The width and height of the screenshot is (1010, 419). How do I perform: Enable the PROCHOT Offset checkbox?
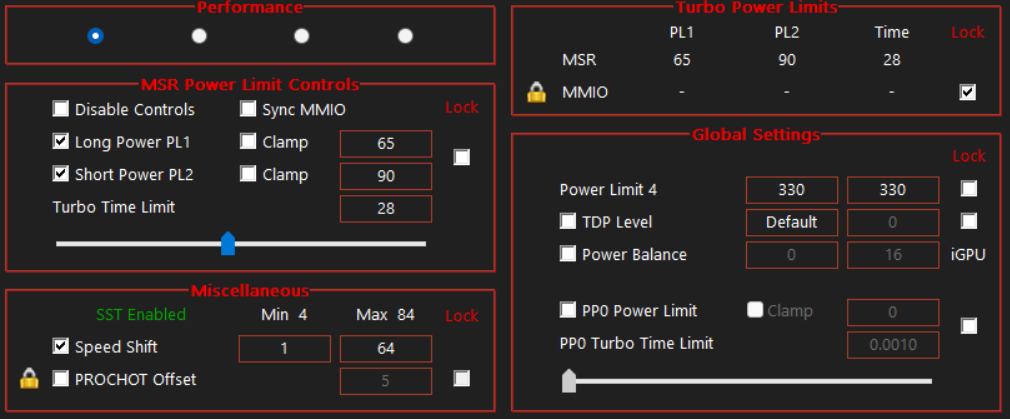point(61,379)
